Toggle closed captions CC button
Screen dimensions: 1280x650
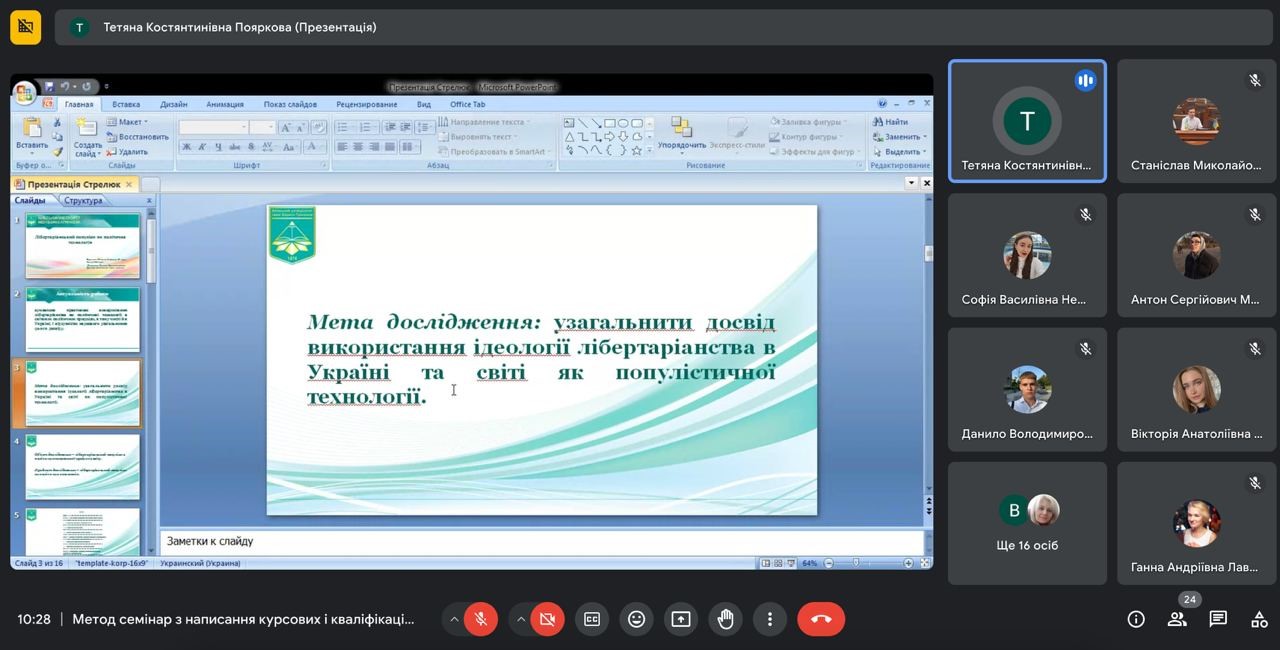point(592,619)
